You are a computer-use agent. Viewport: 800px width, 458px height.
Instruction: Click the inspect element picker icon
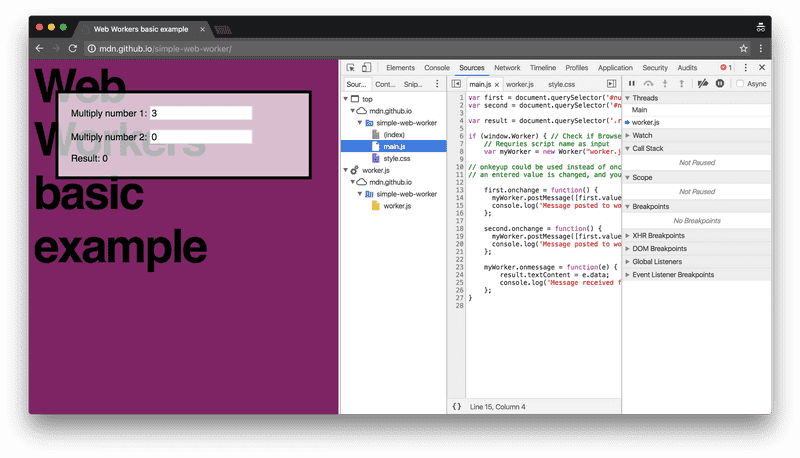pos(351,67)
